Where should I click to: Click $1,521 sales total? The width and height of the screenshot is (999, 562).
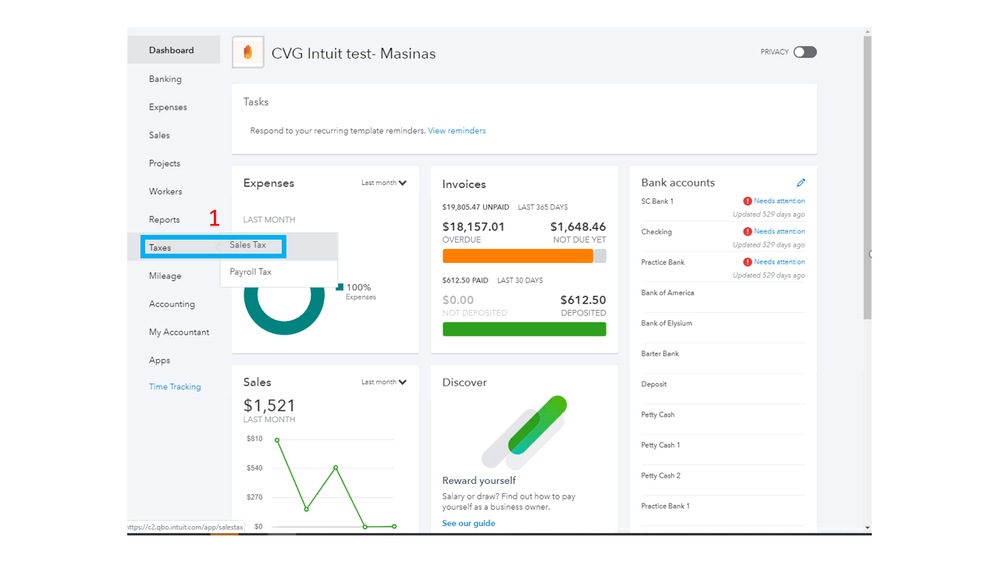point(270,406)
